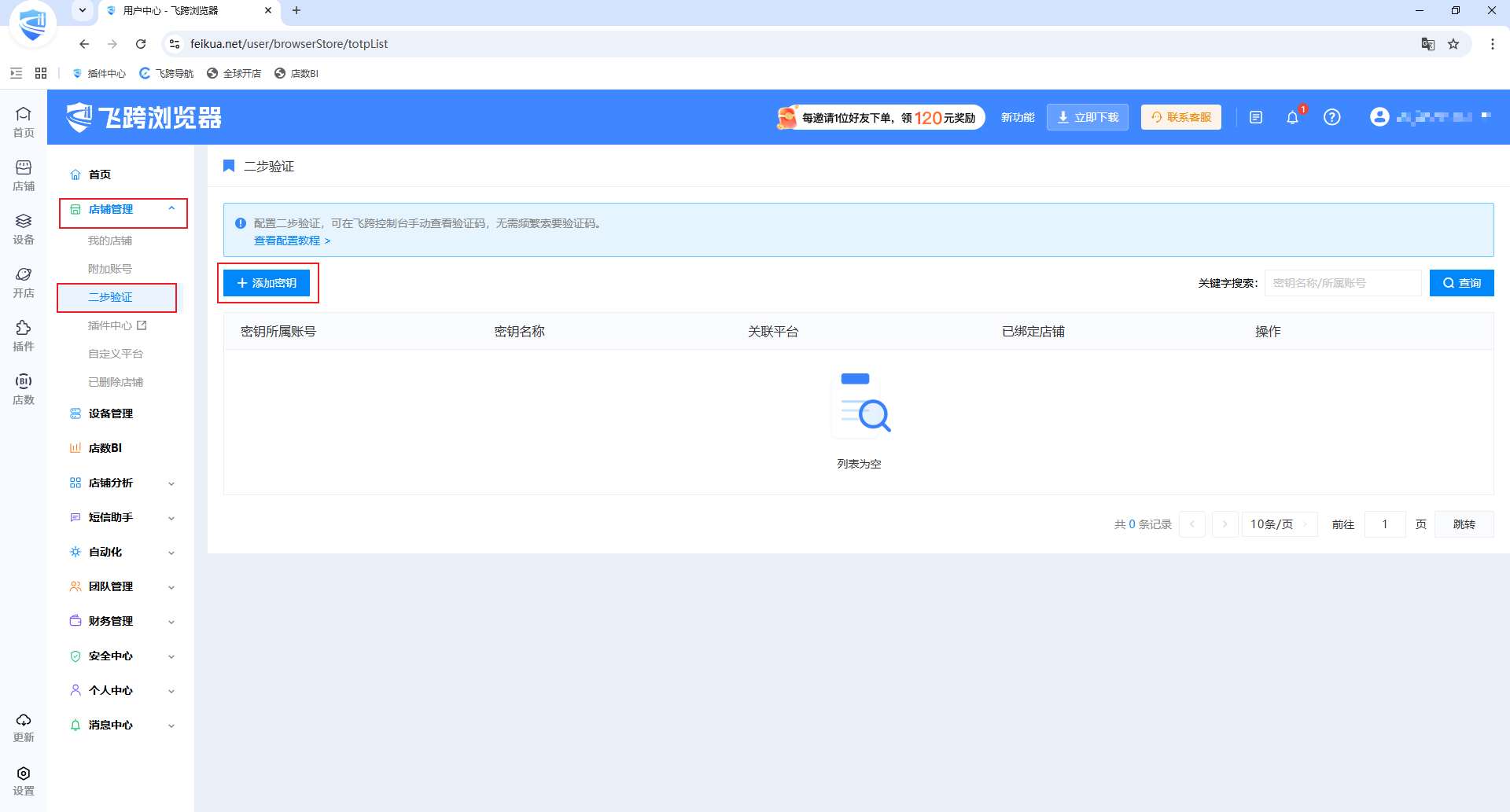Open browser three-dot menu
The image size is (1510, 812).
click(x=1493, y=44)
